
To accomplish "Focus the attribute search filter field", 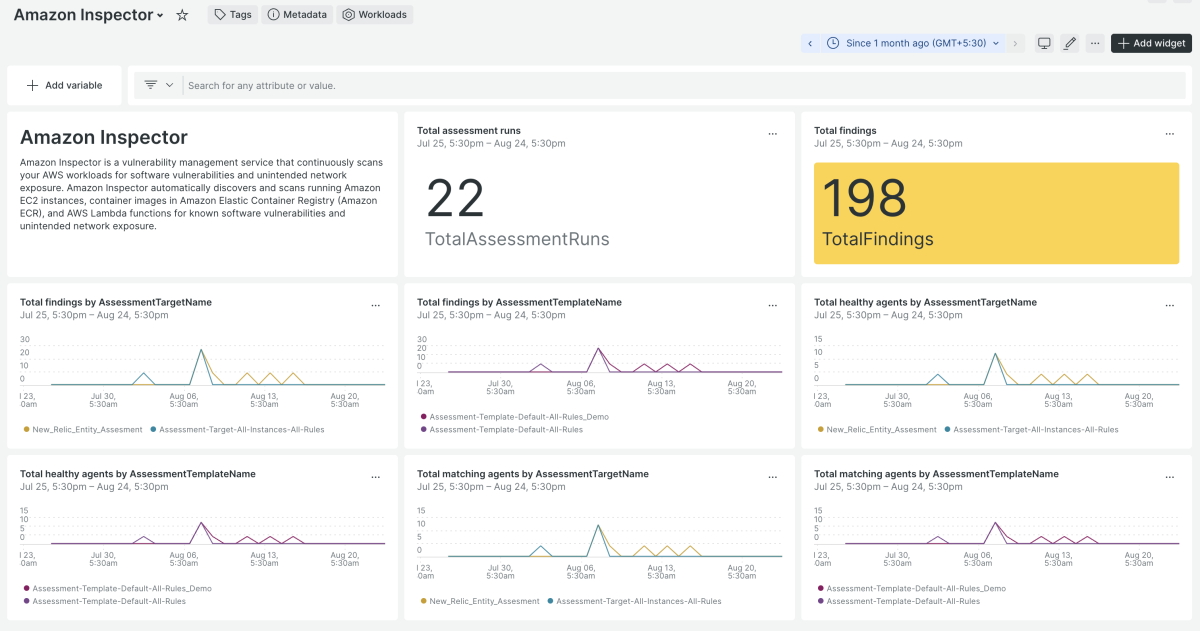I will click(680, 85).
